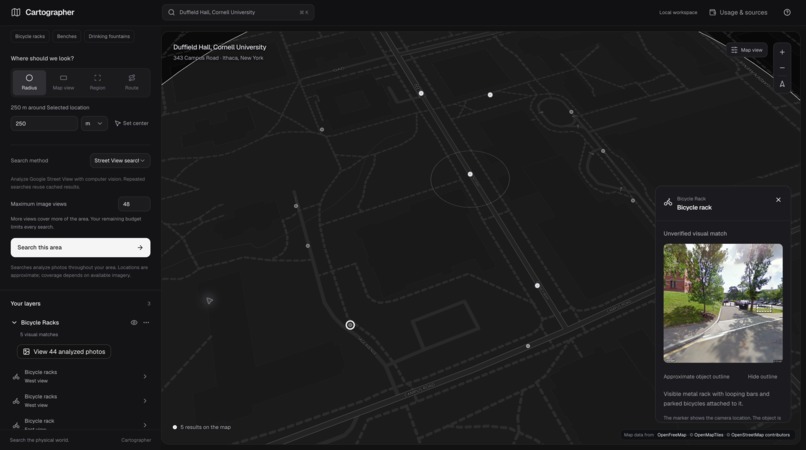This screenshot has height=450, width=806.
Task: Edit the Maximum image views field
Action: click(x=134, y=204)
